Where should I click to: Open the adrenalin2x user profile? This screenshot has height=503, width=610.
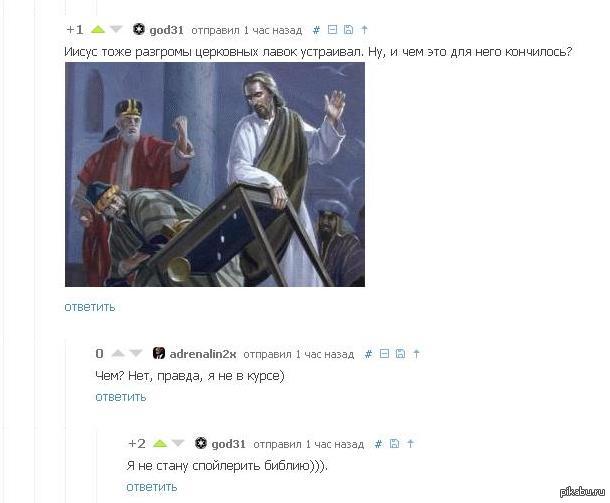coord(203,354)
